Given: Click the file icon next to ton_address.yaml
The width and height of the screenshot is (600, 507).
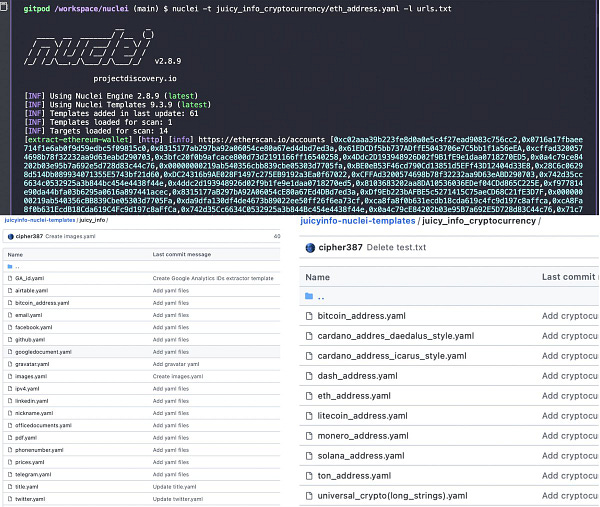Looking at the screenshot, I should [x=309, y=476].
